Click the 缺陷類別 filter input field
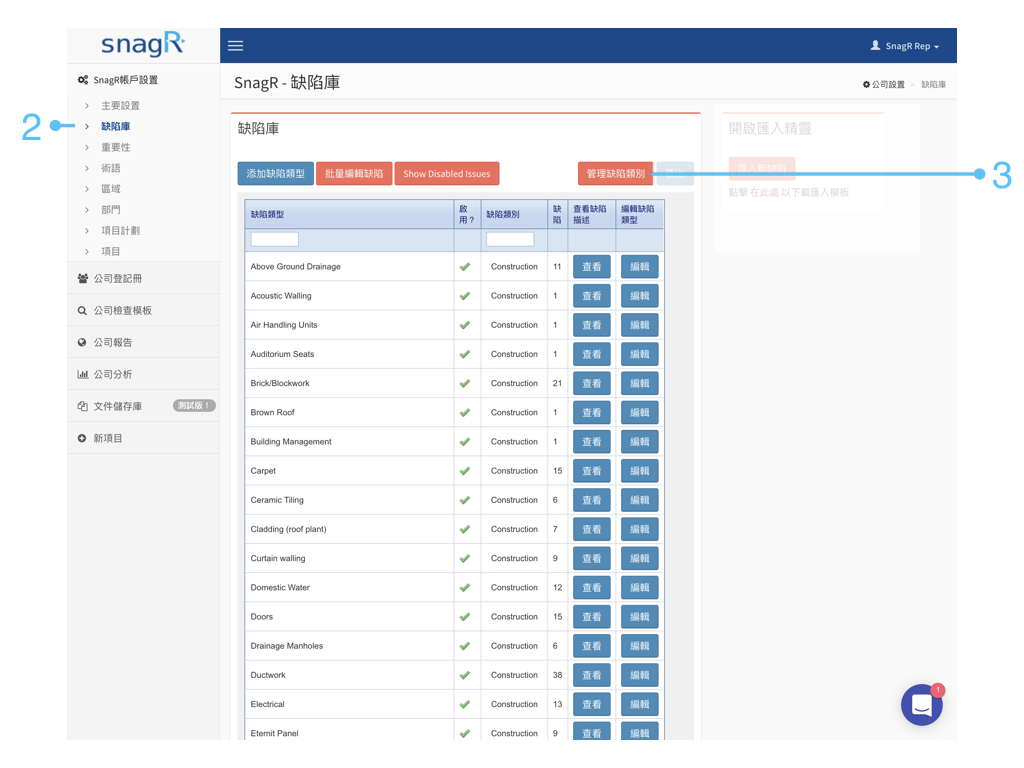The height and width of the screenshot is (768, 1024). coord(510,239)
